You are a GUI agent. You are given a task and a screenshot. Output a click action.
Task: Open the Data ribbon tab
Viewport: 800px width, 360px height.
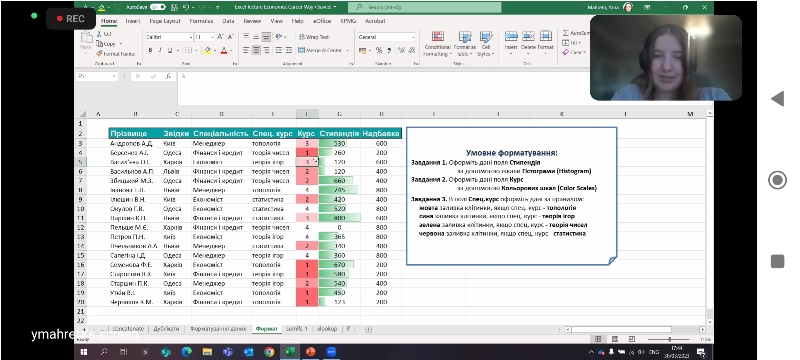tap(228, 21)
